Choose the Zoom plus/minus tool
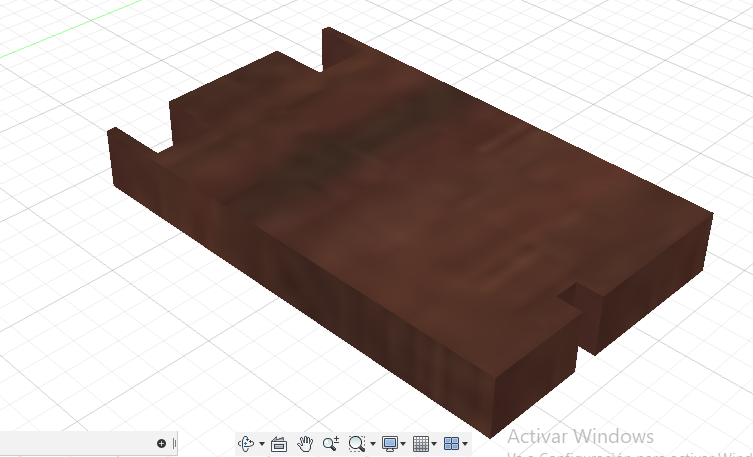This screenshot has height=457, width=753. point(331,444)
